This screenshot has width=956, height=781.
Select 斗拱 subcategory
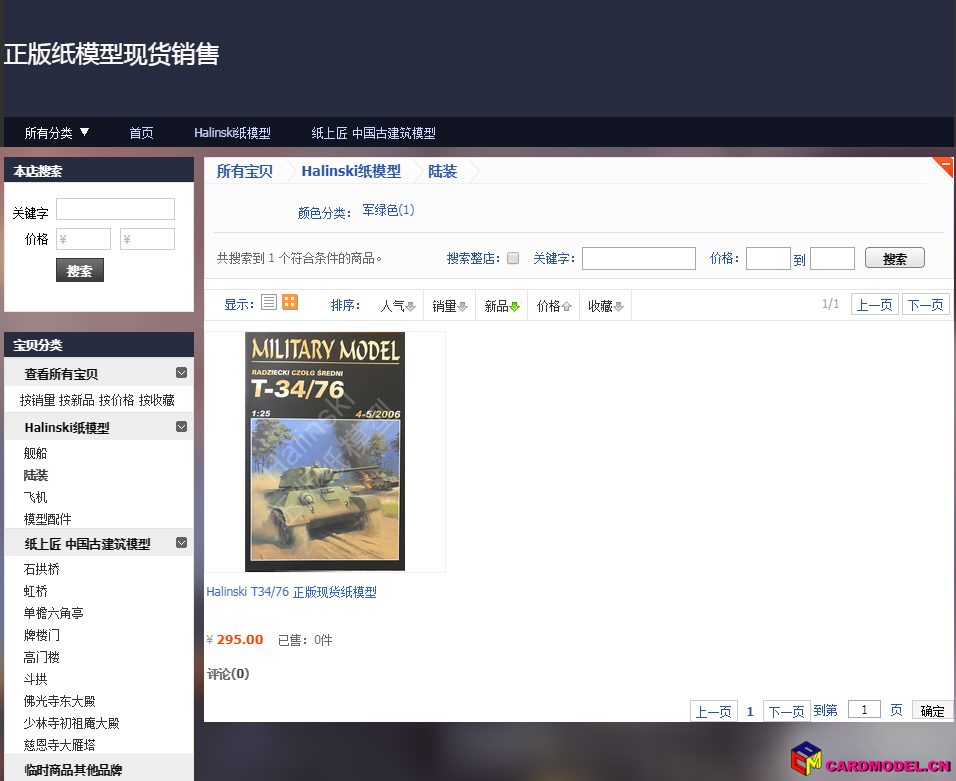pyautogui.click(x=35, y=679)
